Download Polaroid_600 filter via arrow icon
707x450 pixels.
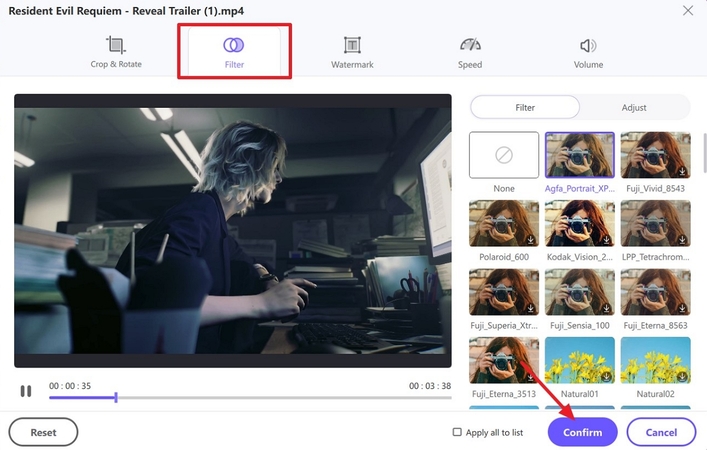(531, 240)
